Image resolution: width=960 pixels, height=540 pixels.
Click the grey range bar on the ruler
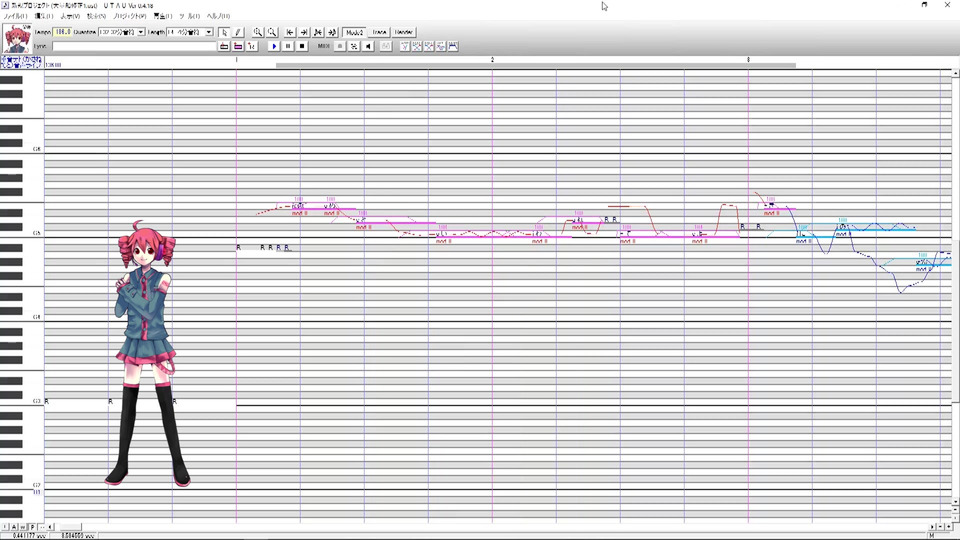(536, 65)
